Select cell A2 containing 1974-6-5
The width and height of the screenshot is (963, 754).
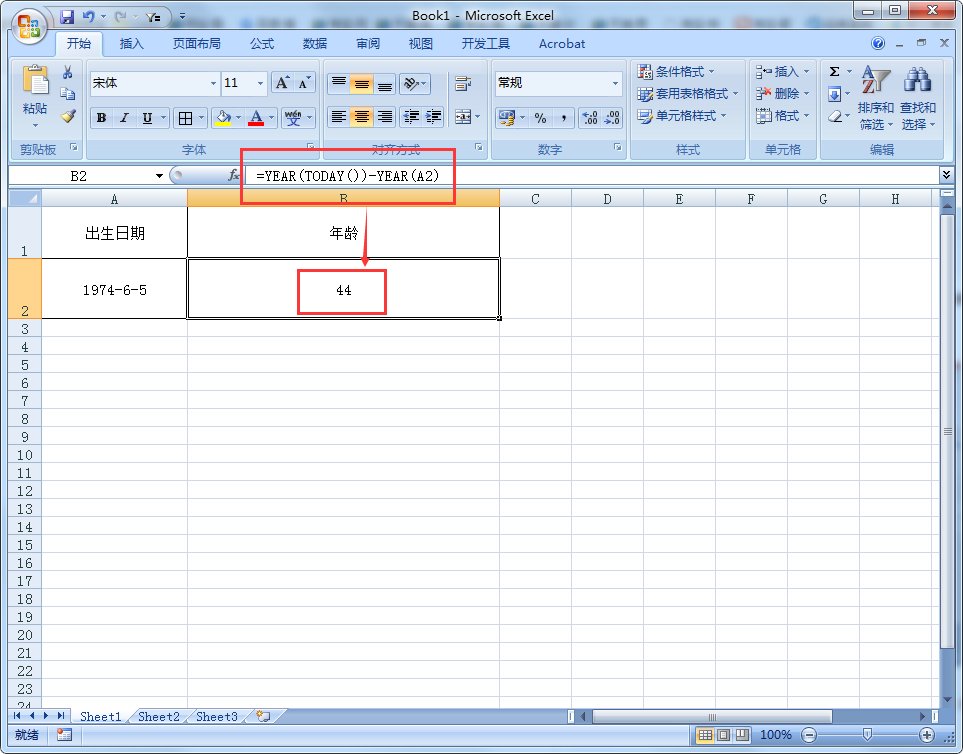tap(114, 289)
